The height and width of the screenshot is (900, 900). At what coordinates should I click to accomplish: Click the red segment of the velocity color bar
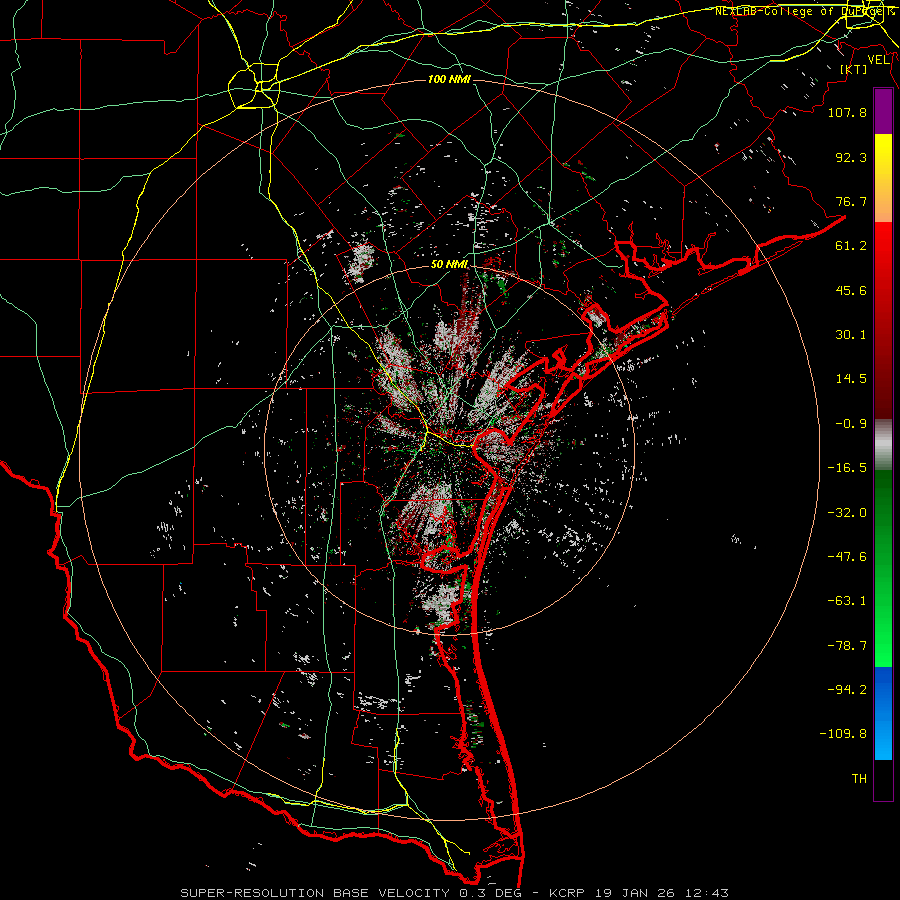click(883, 320)
